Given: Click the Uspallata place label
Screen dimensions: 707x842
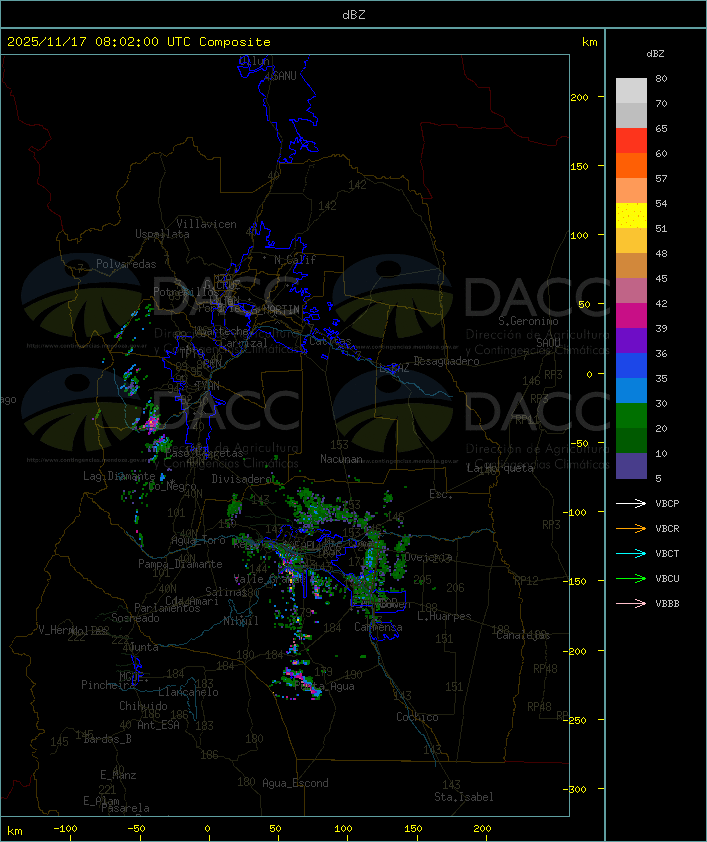Looking at the screenshot, I should tap(162, 234).
